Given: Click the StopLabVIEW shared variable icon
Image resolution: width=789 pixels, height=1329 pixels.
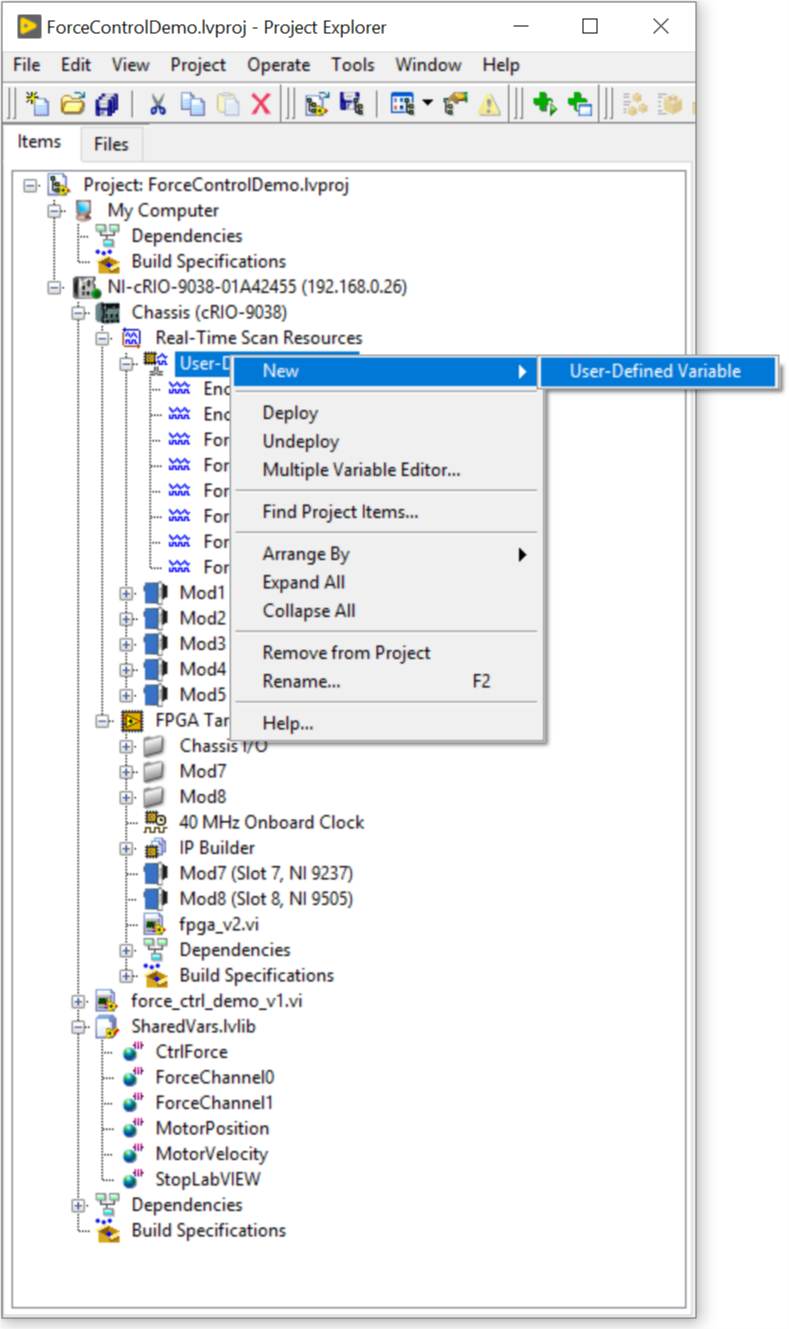Looking at the screenshot, I should click(x=132, y=1179).
